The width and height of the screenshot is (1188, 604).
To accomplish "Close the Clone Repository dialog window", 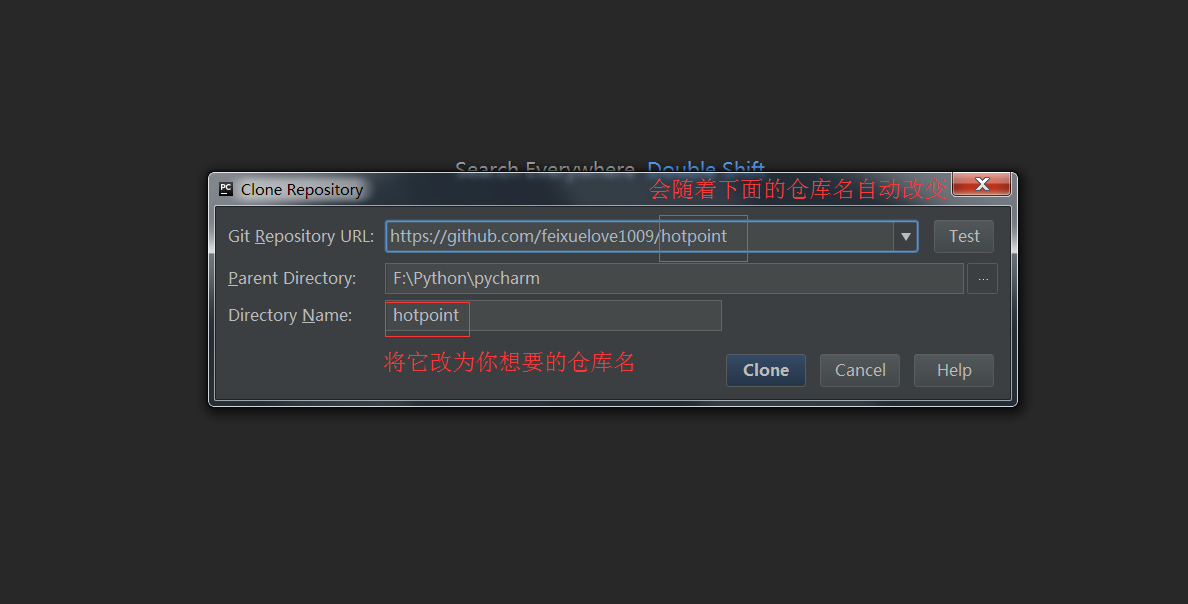I will point(981,185).
